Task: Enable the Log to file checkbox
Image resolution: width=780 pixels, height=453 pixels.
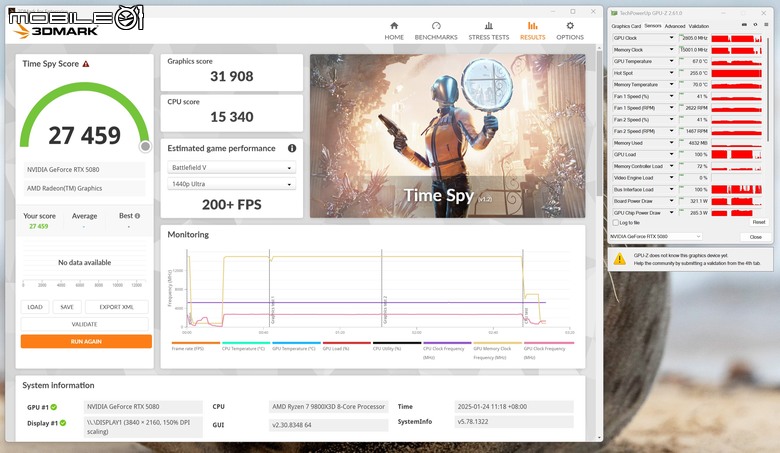Action: 616,223
